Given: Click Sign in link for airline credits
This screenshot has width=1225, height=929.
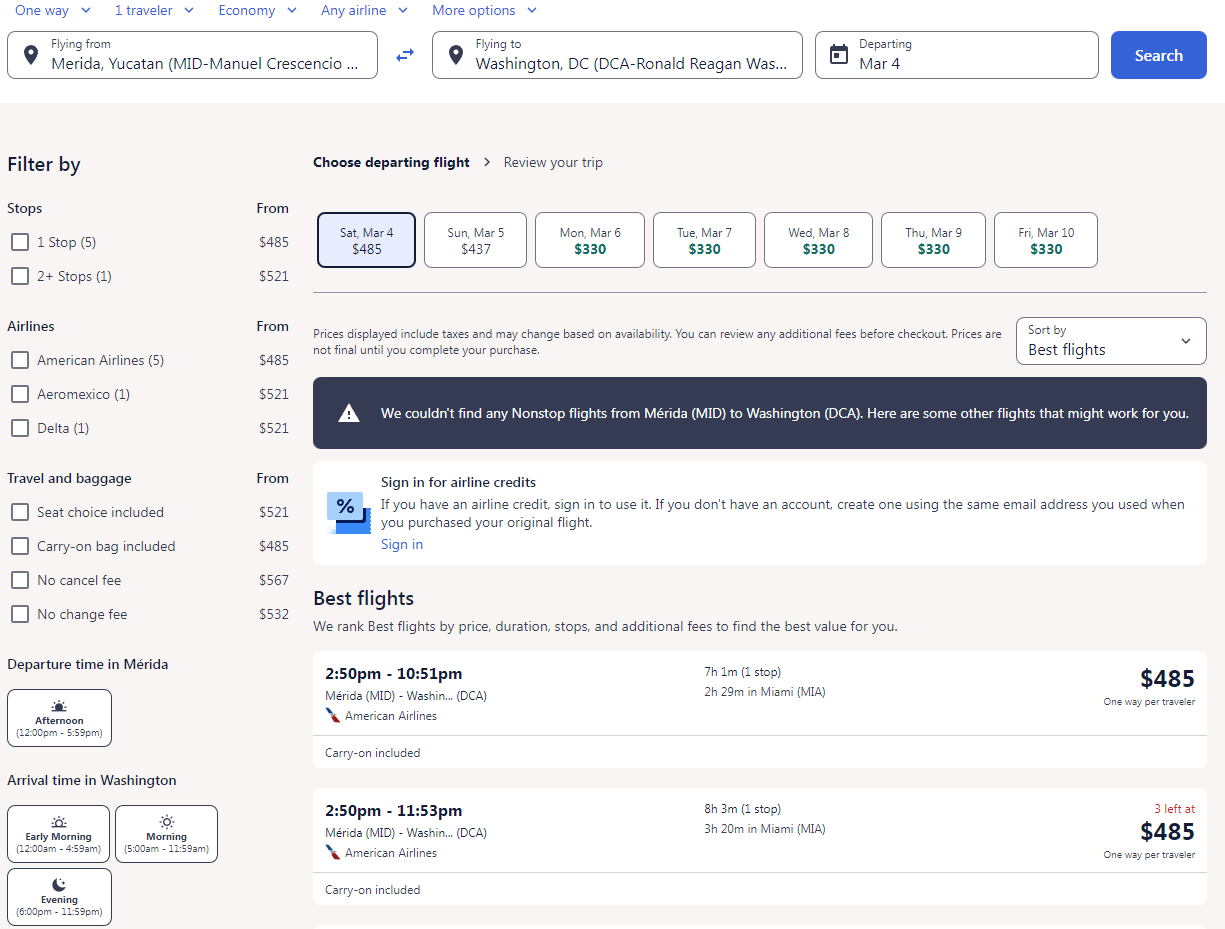Looking at the screenshot, I should click(x=402, y=544).
